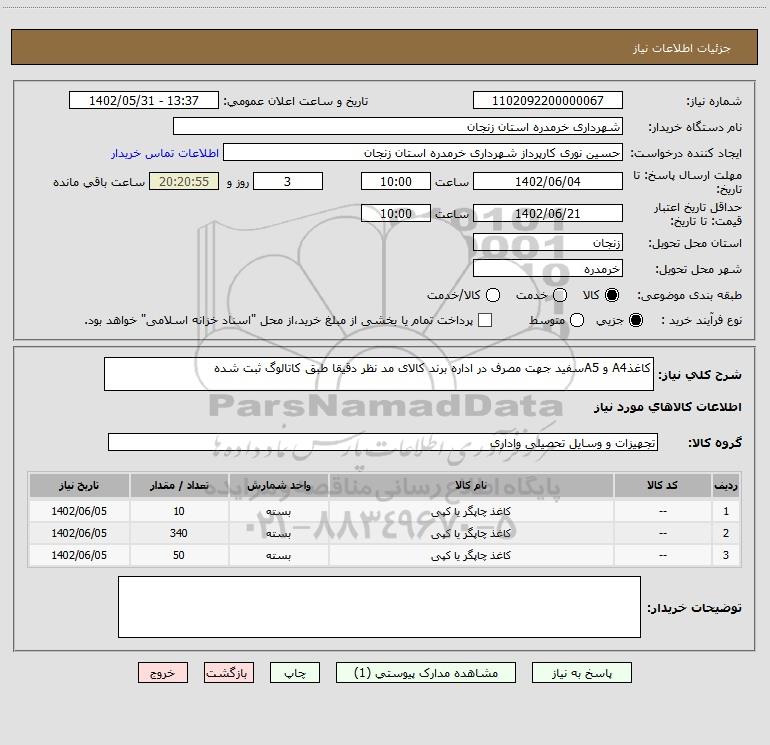
Task: Click the نام کالا column header
Action: point(471,485)
